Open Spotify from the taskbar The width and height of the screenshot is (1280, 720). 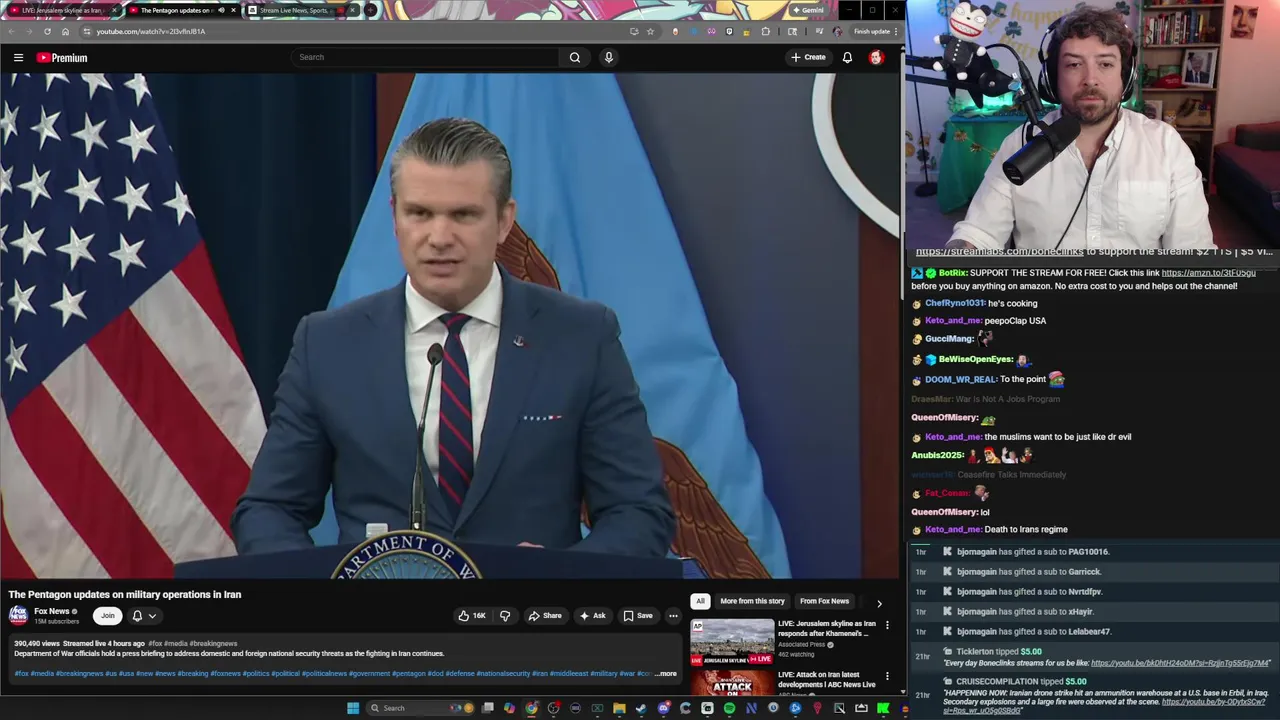[x=729, y=708]
